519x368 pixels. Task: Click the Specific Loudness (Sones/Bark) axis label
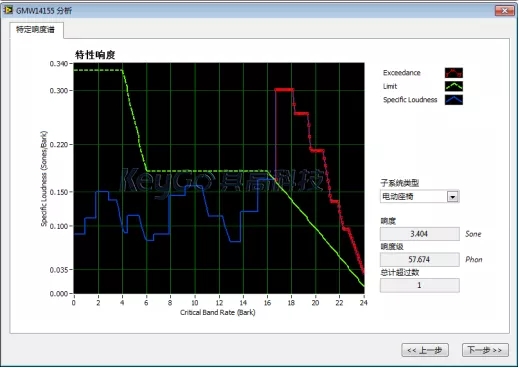click(44, 179)
